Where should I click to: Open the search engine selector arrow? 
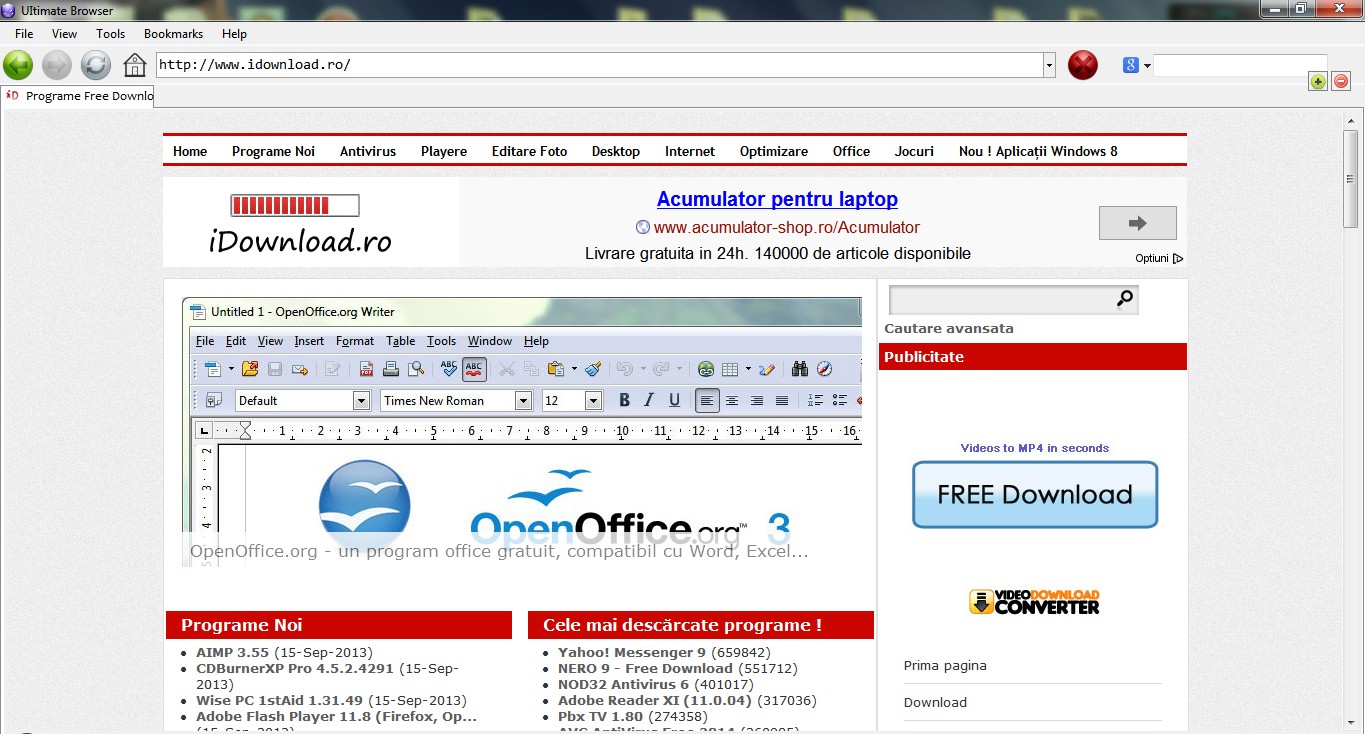click(1147, 66)
